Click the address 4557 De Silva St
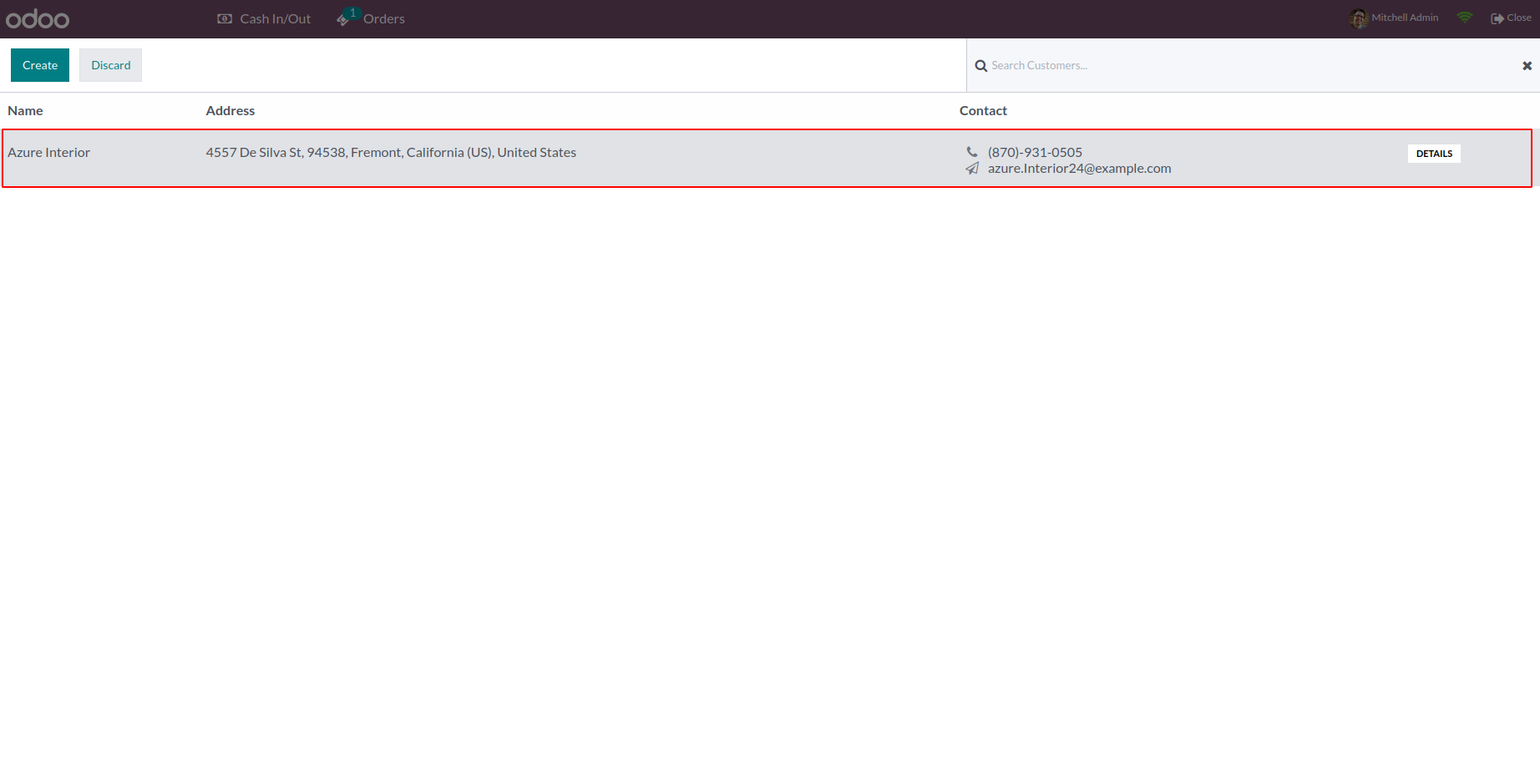 click(391, 152)
